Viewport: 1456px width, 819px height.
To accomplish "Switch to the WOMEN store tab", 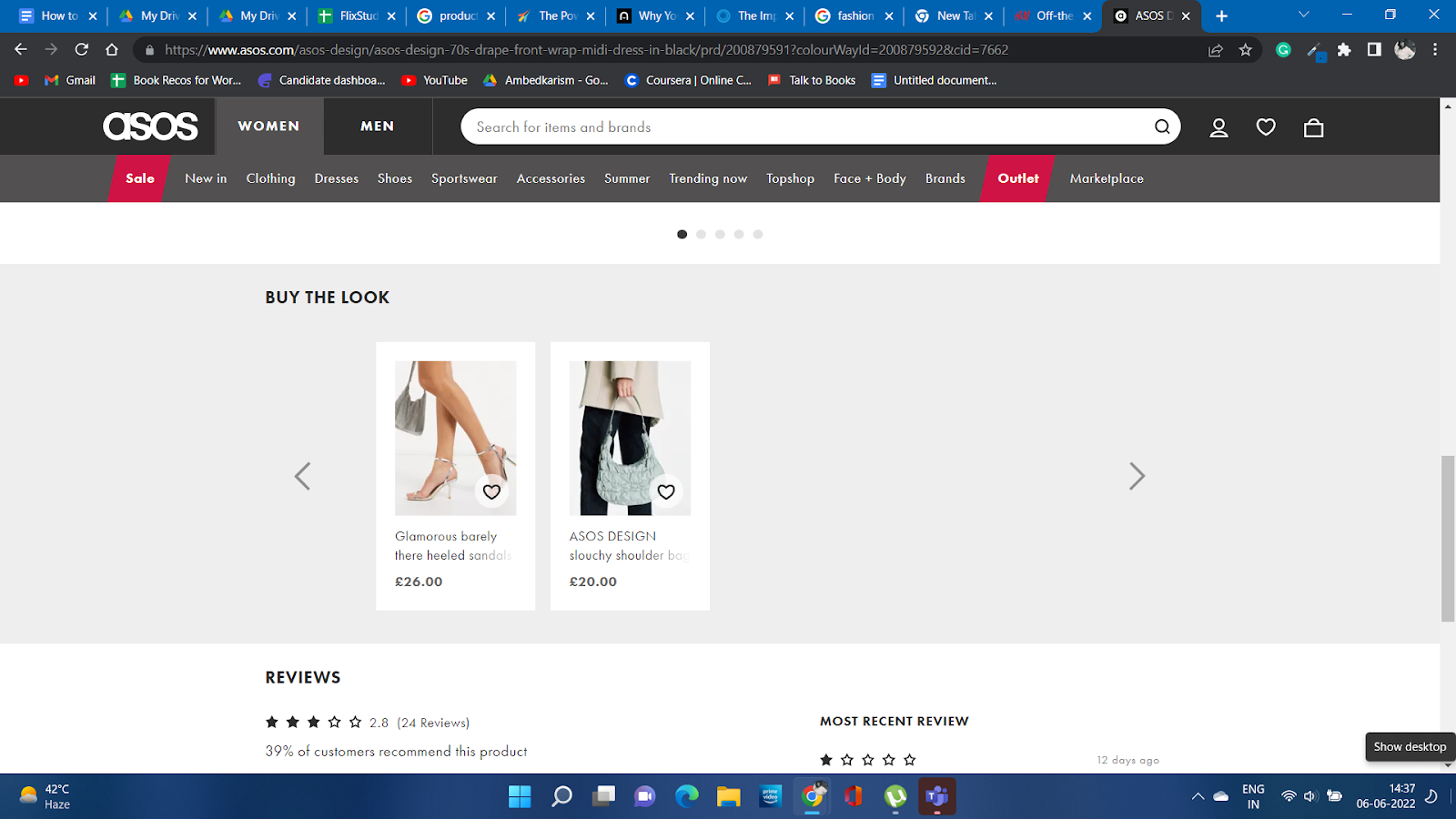I will pos(268,126).
